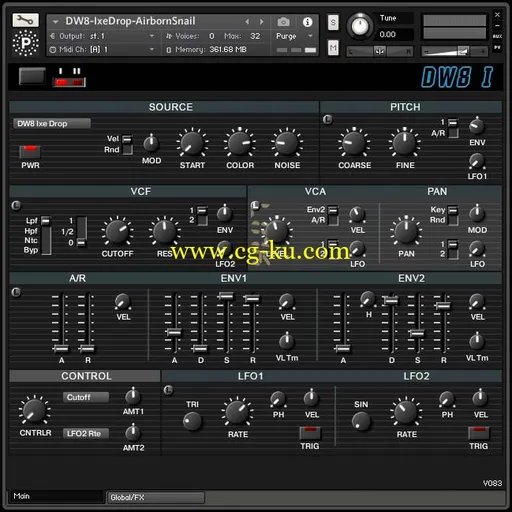Click the START knob

pyautogui.click(x=192, y=144)
